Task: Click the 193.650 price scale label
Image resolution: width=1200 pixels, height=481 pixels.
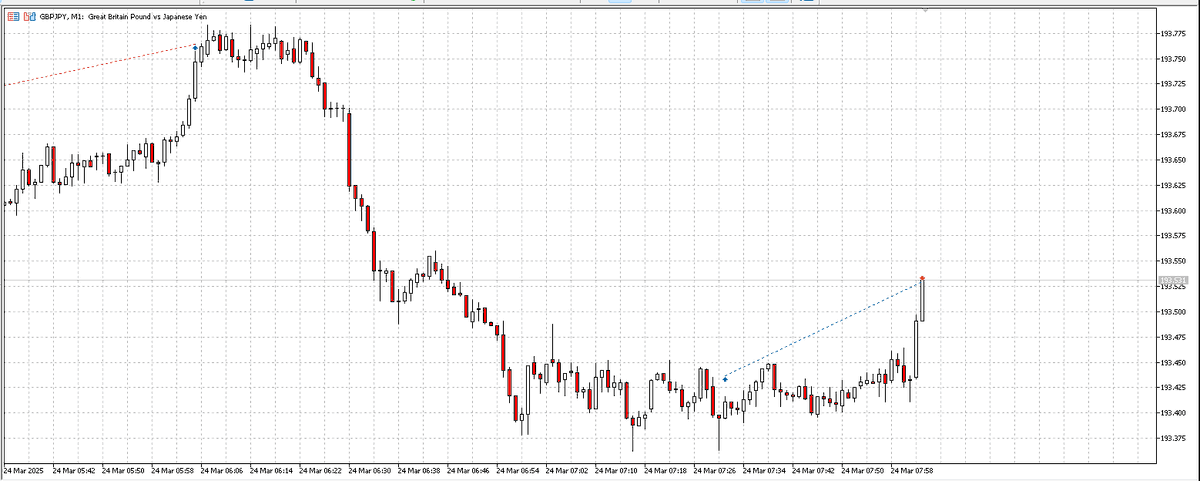Action: coord(1172,160)
